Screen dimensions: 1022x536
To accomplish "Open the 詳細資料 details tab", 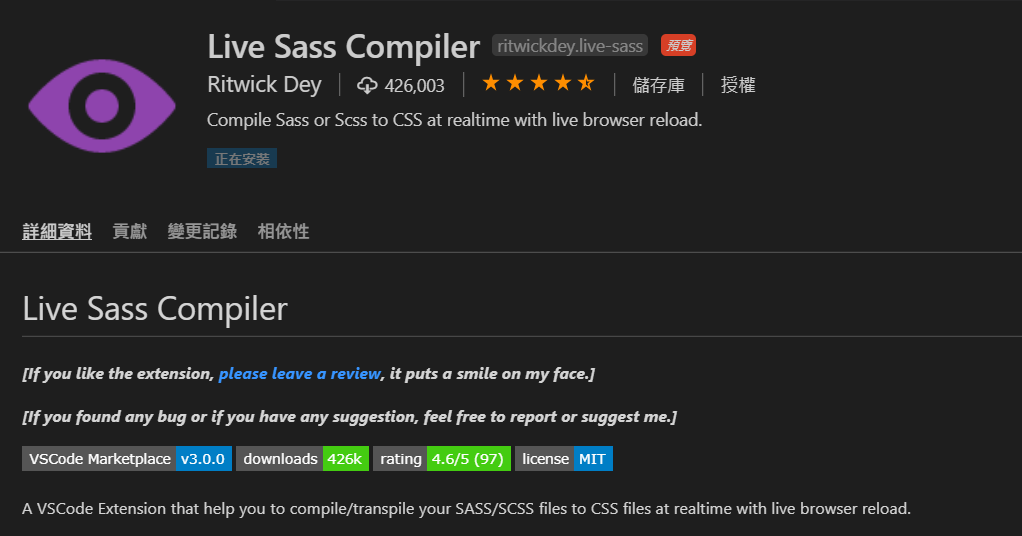I will tap(57, 231).
